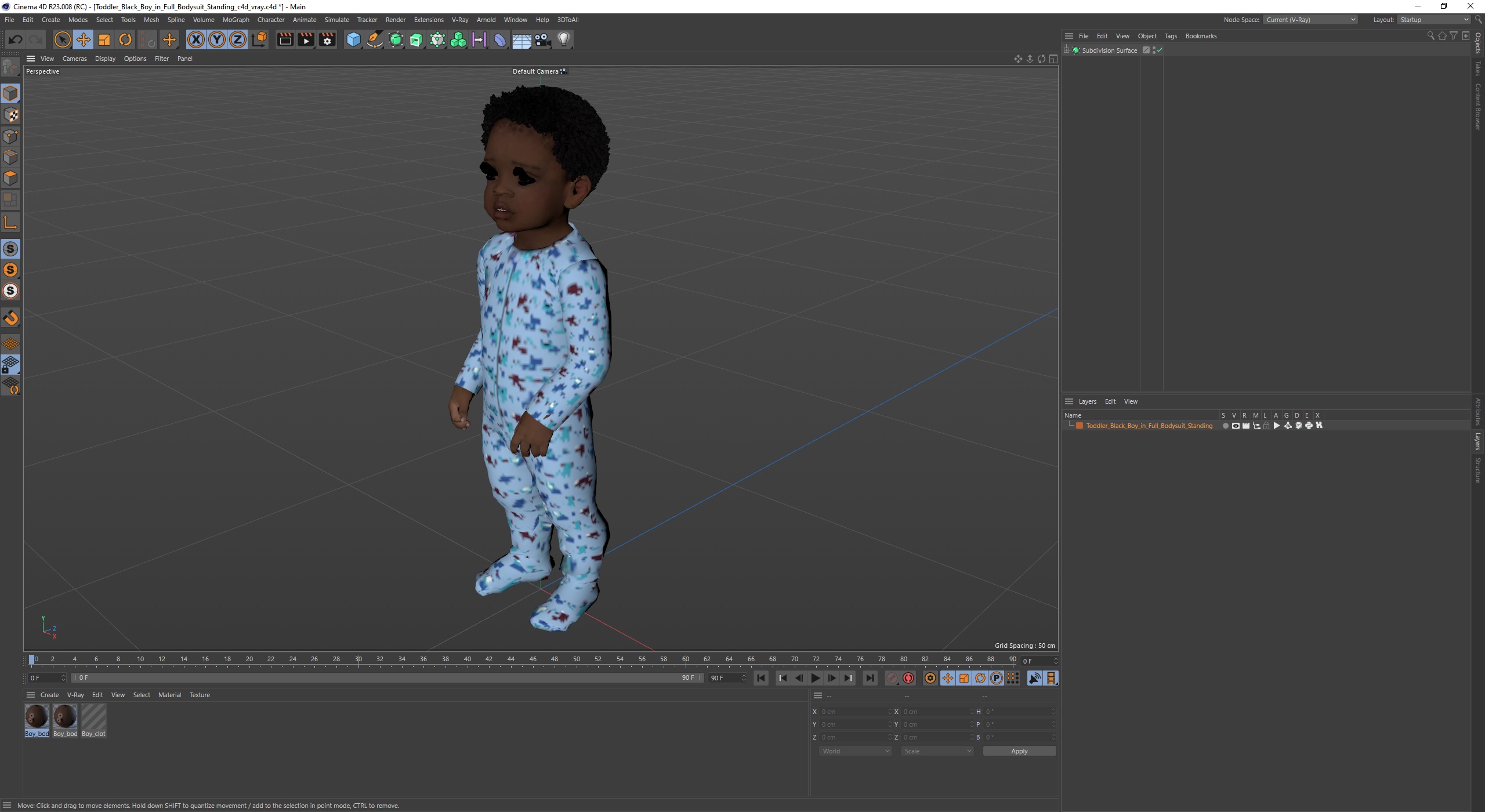Enable the Axis mode L icon
The width and height of the screenshot is (1485, 812).
point(10,222)
